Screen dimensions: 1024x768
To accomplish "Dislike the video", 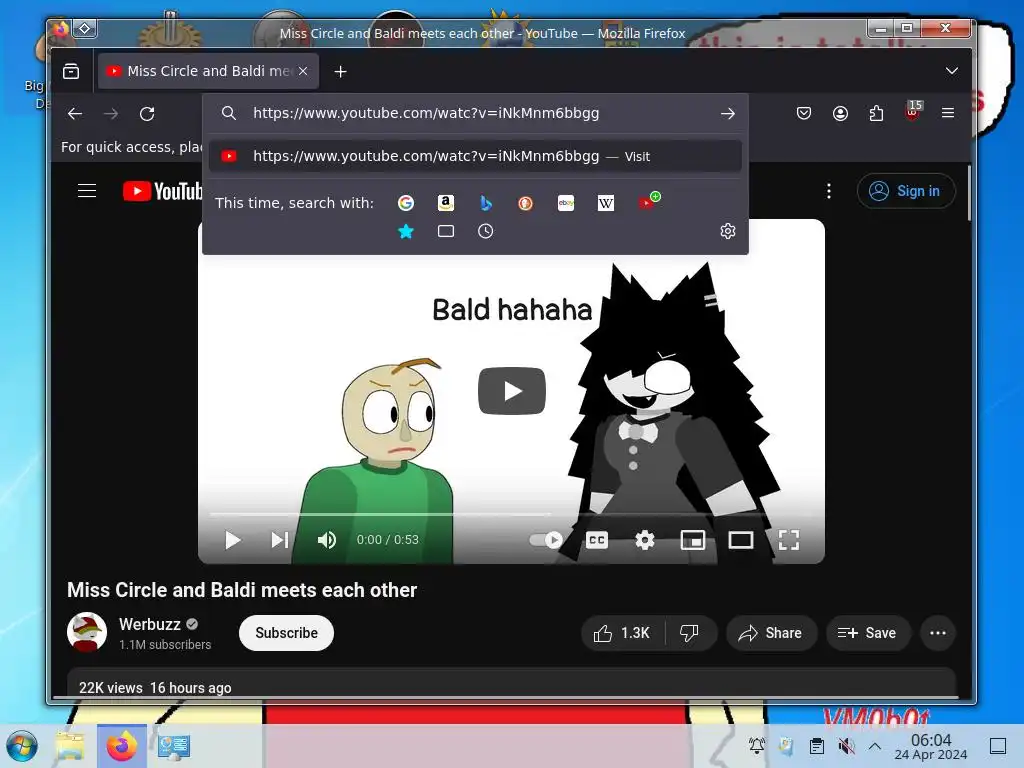I will 690,633.
